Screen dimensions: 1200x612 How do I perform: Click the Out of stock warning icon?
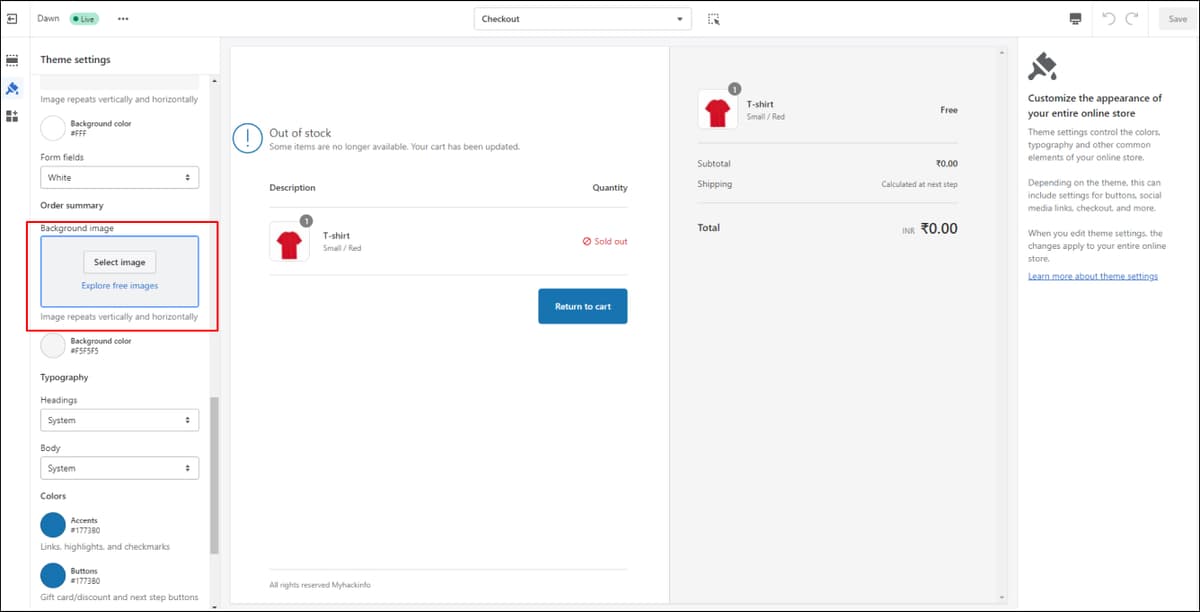(247, 139)
